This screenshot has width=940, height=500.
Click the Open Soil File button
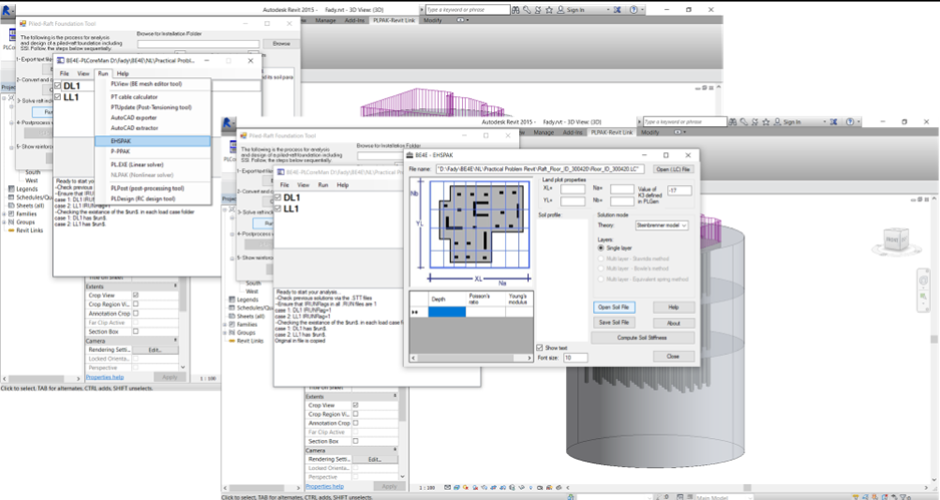tap(614, 308)
